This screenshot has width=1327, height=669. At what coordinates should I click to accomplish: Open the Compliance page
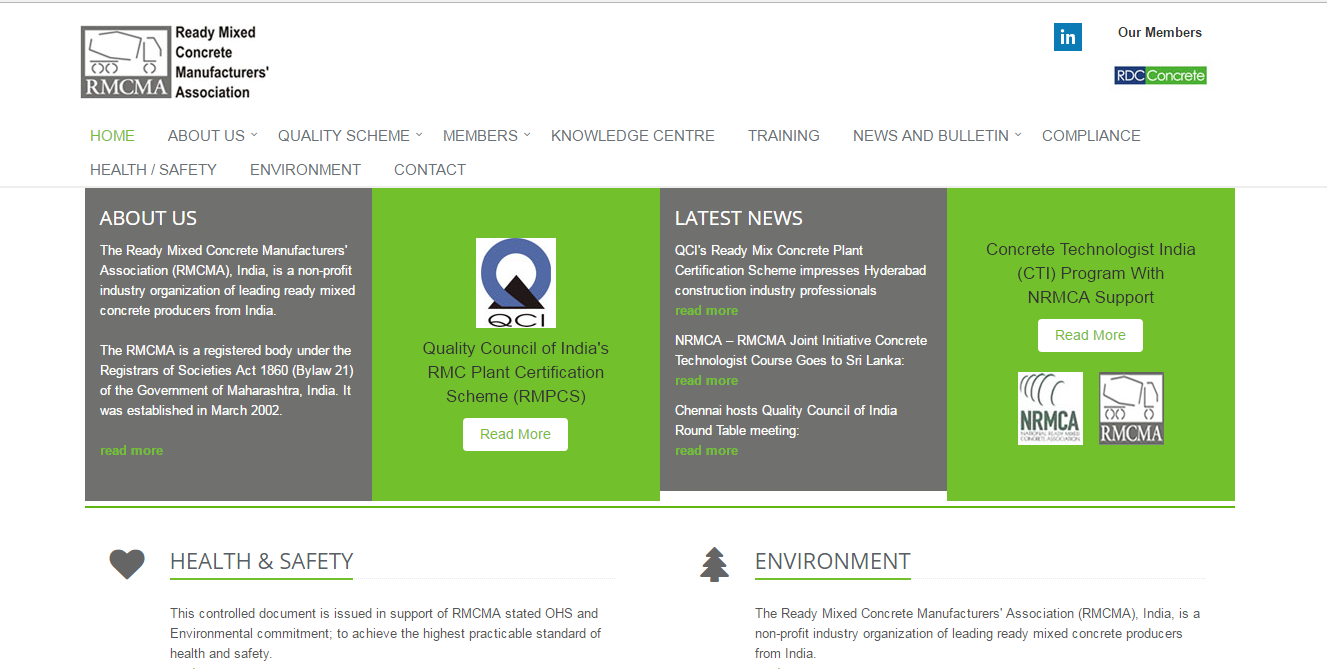(x=1091, y=136)
